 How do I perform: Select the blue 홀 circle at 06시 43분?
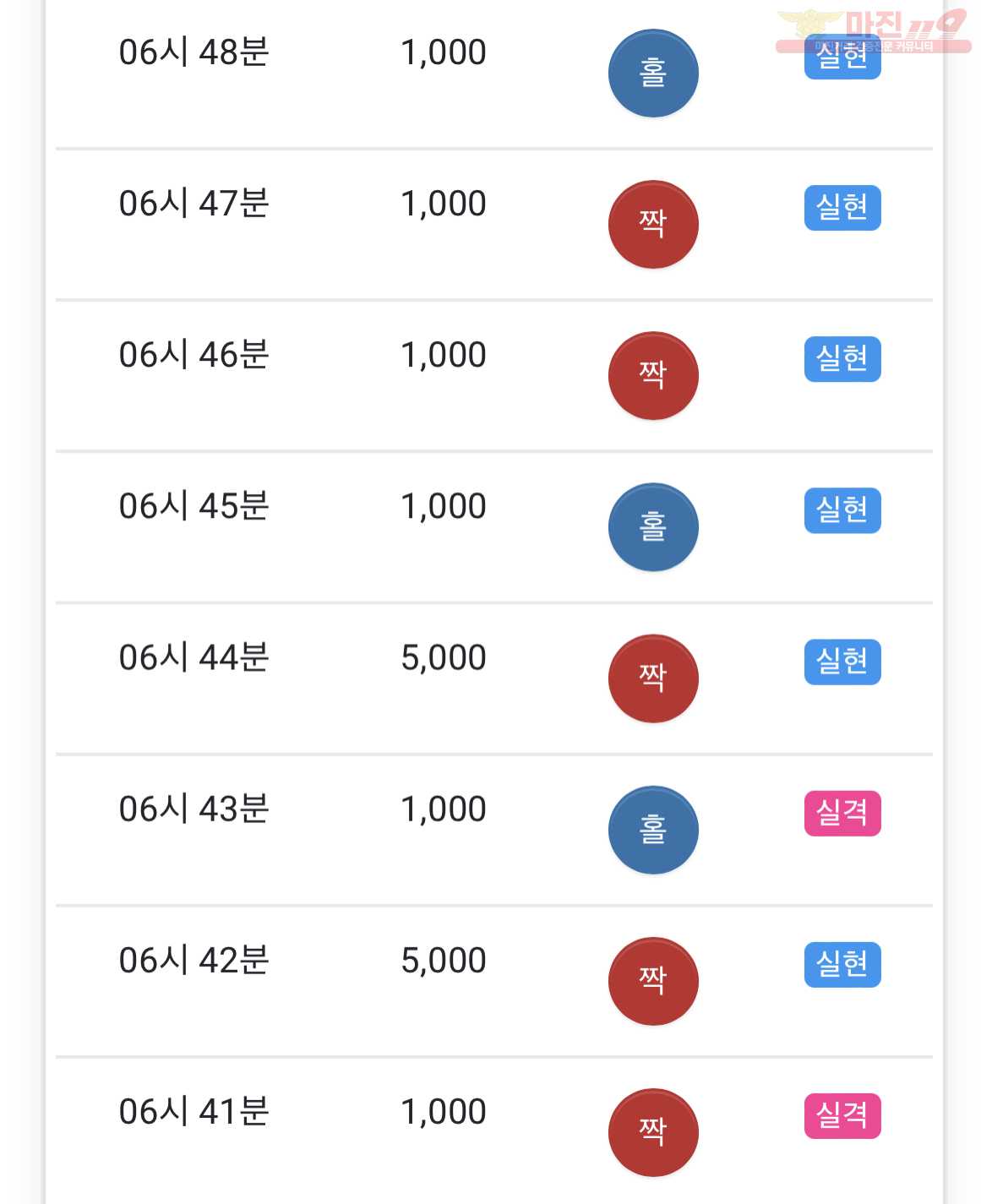coord(653,830)
